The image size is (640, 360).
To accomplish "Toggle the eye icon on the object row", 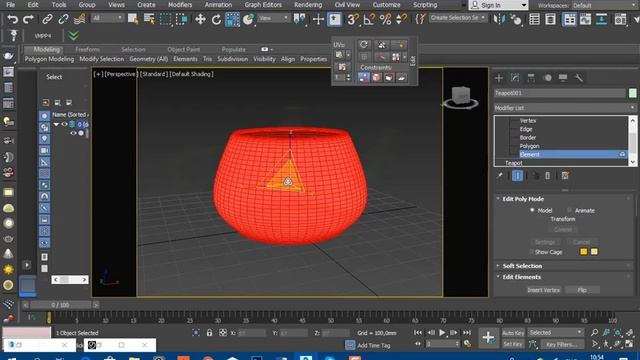I will click(73, 133).
